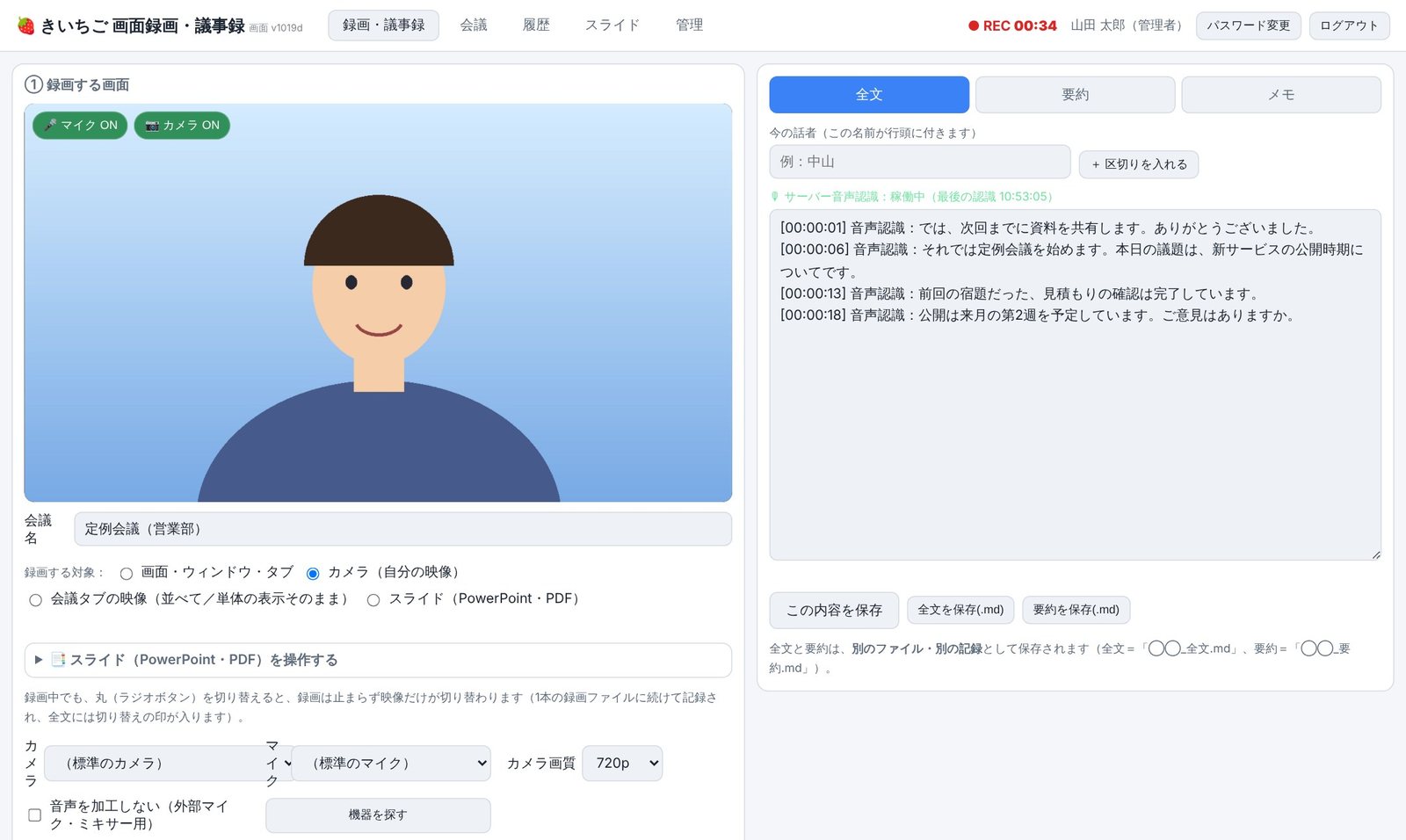This screenshot has width=1406, height=840.
Task: Click the app title きいちご 画面録画・議事録
Action: 142,25
